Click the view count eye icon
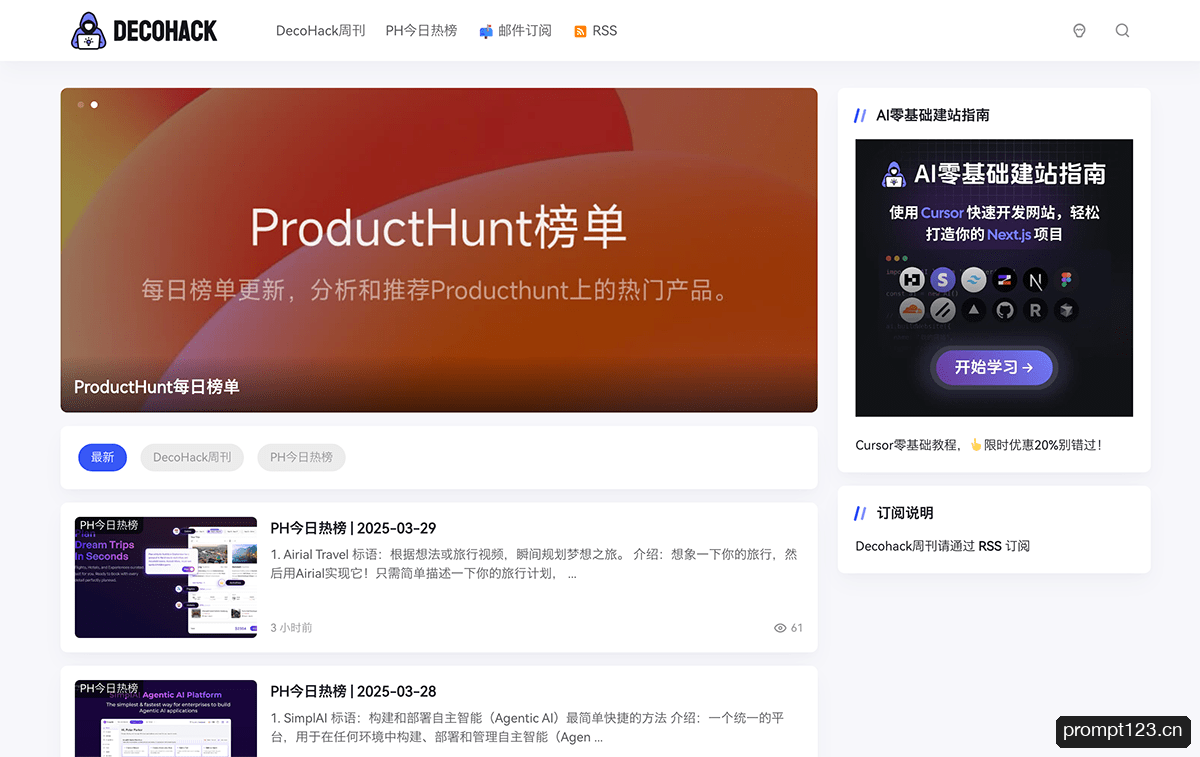Screen dimensions: 1200x757 (x=780, y=628)
